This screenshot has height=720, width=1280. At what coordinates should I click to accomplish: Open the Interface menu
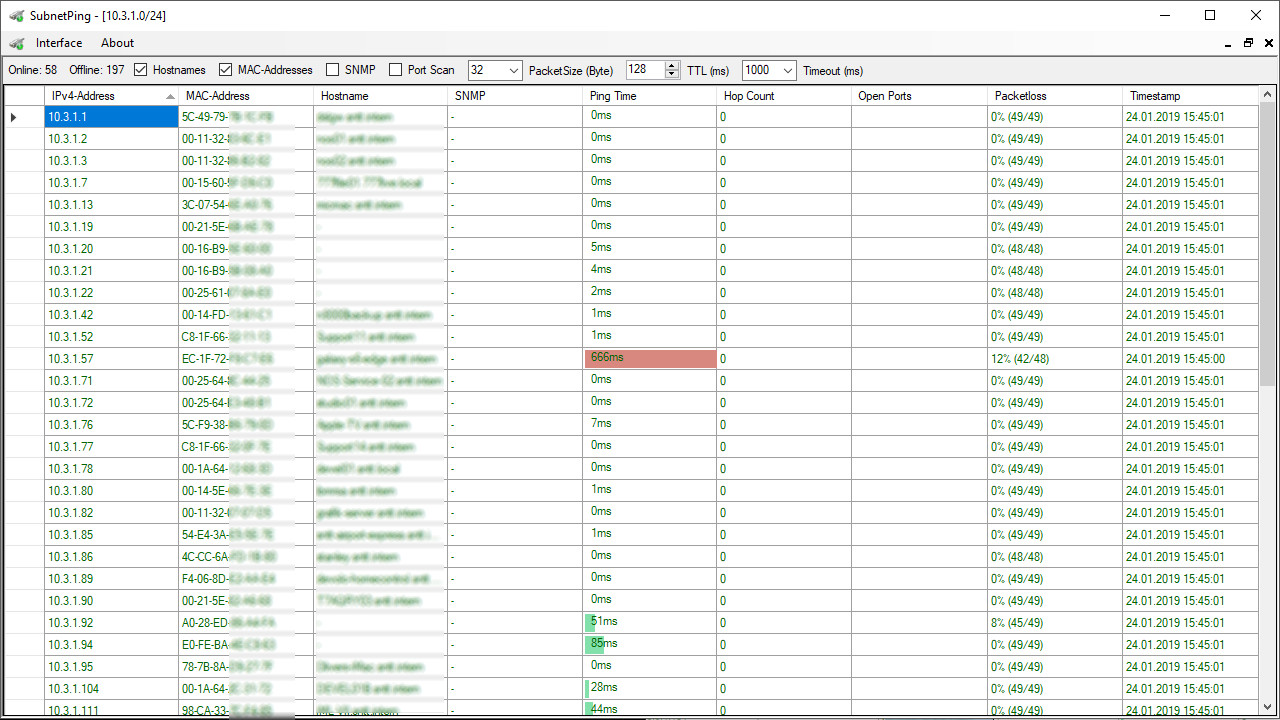(59, 43)
